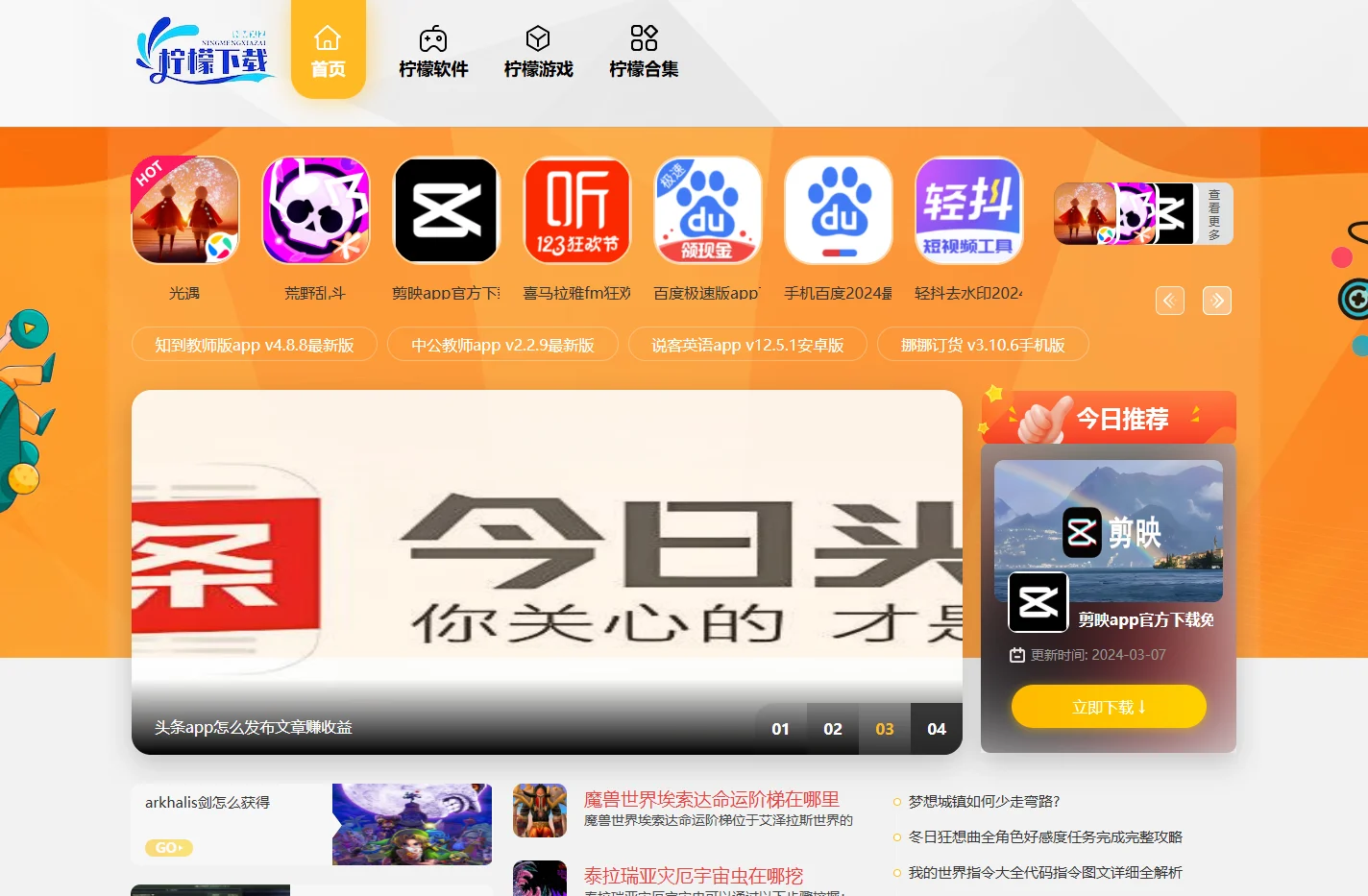Switch banner to slide 04
The height and width of the screenshot is (896, 1368).
click(x=937, y=729)
